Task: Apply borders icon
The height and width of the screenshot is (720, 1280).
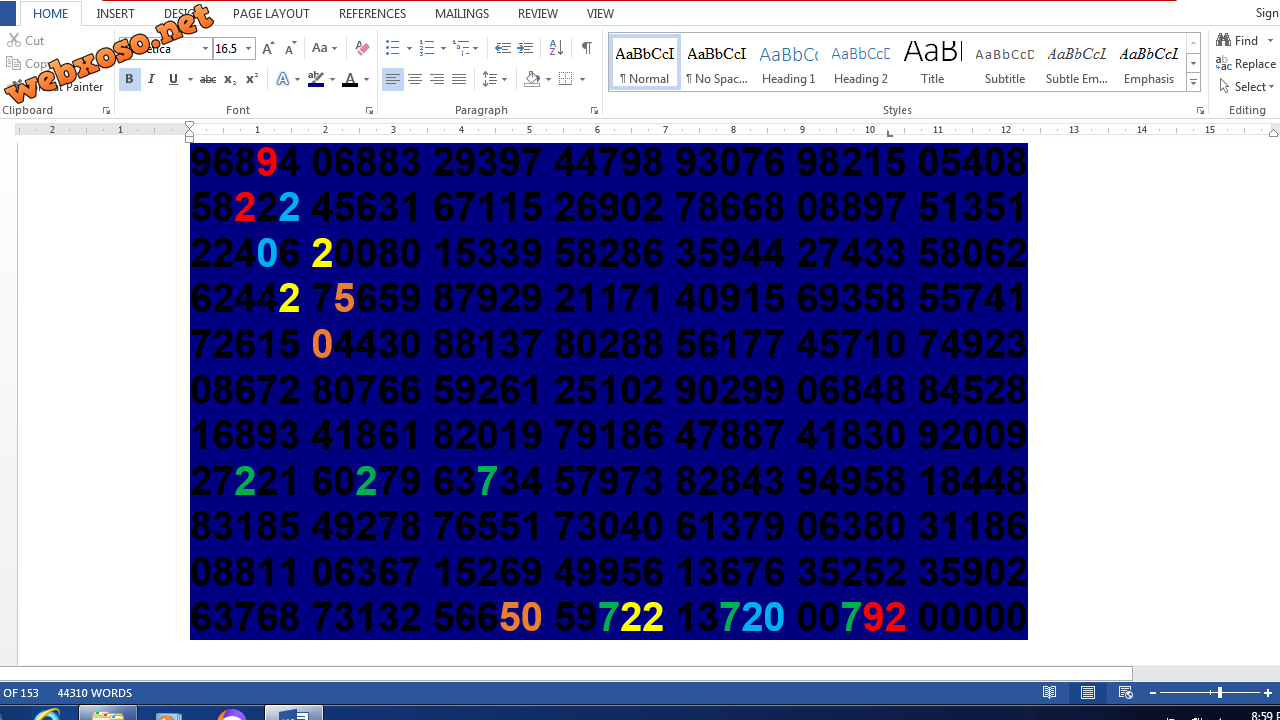Action: (566, 79)
